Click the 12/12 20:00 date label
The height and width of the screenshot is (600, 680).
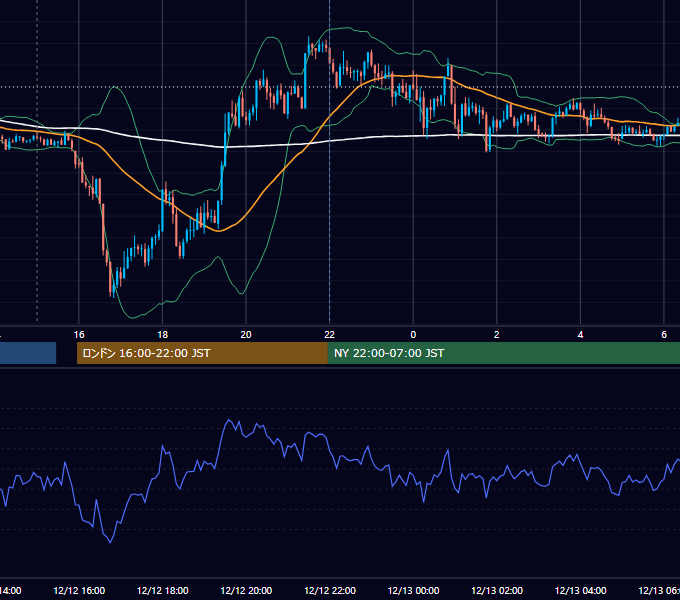pyautogui.click(x=246, y=591)
